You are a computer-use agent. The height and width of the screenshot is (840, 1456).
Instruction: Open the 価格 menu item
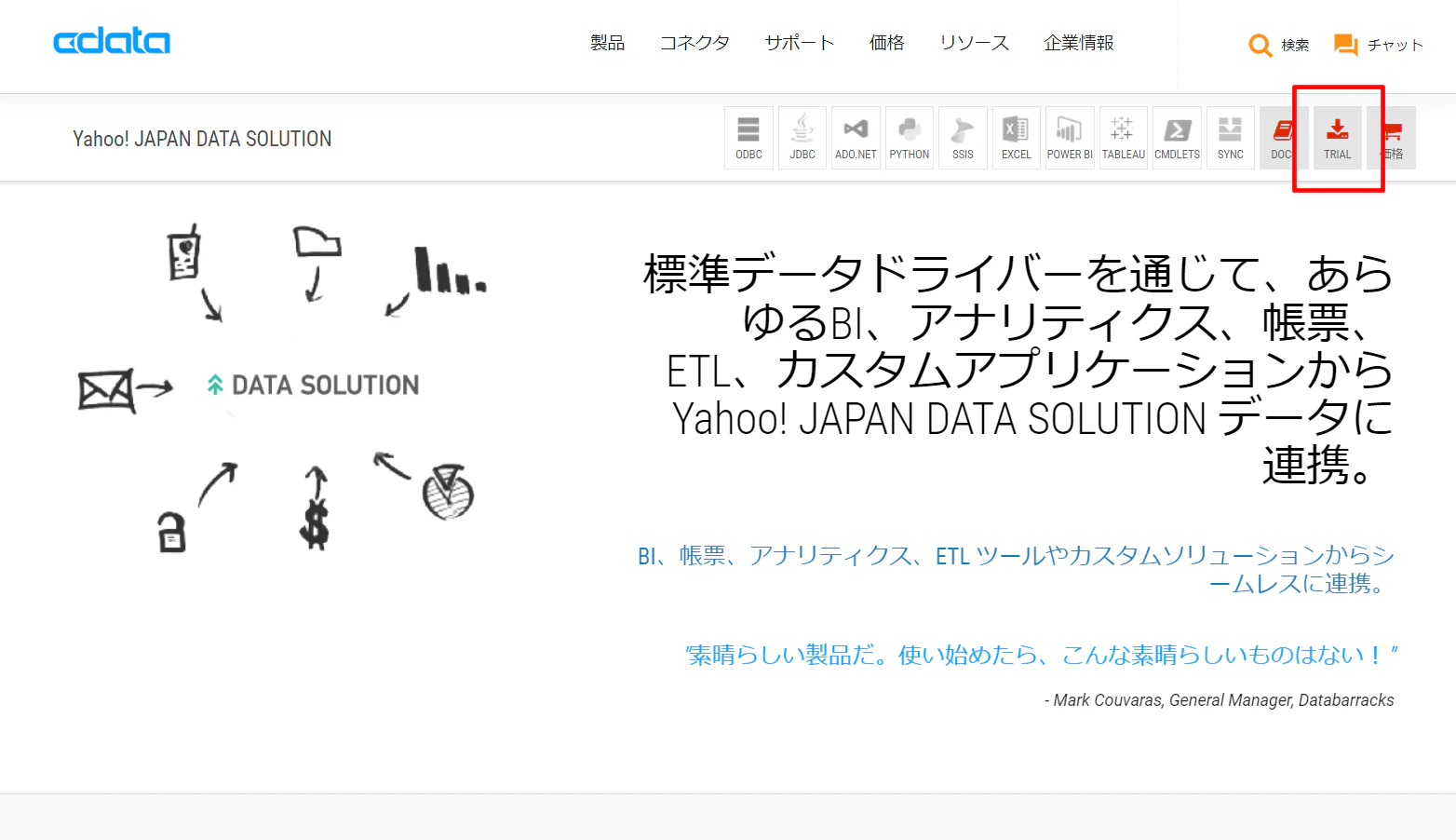tap(887, 43)
